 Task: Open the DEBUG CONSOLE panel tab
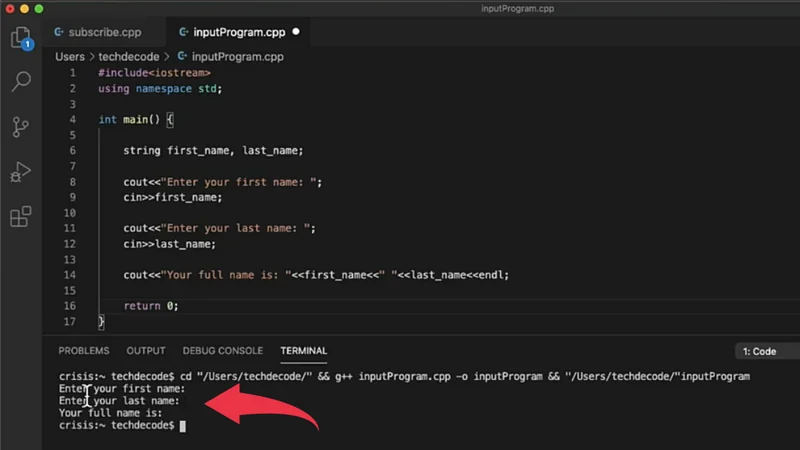click(x=222, y=351)
